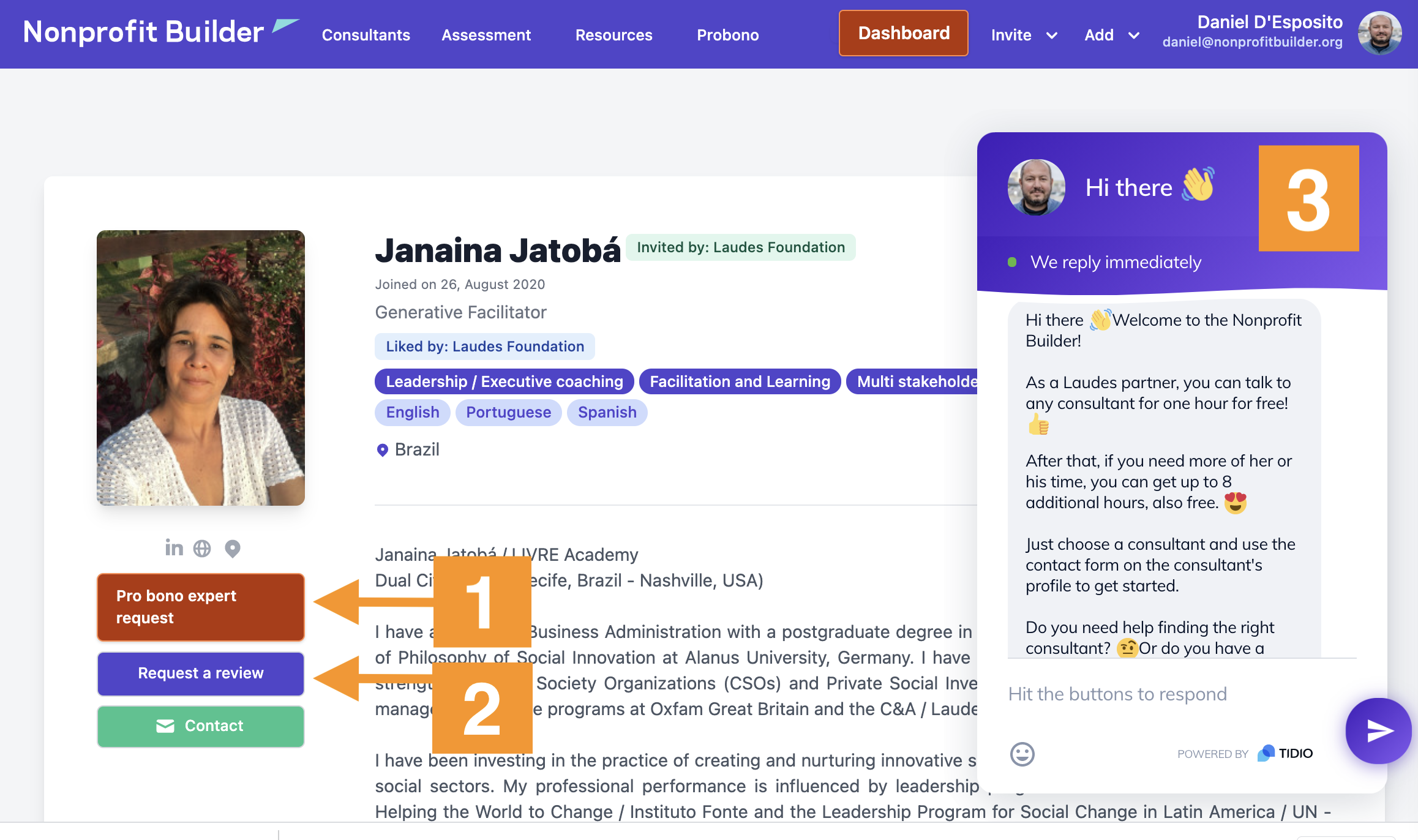Click the Janaina Jatobá name heading
This screenshot has width=1418, height=840.
[x=497, y=250]
